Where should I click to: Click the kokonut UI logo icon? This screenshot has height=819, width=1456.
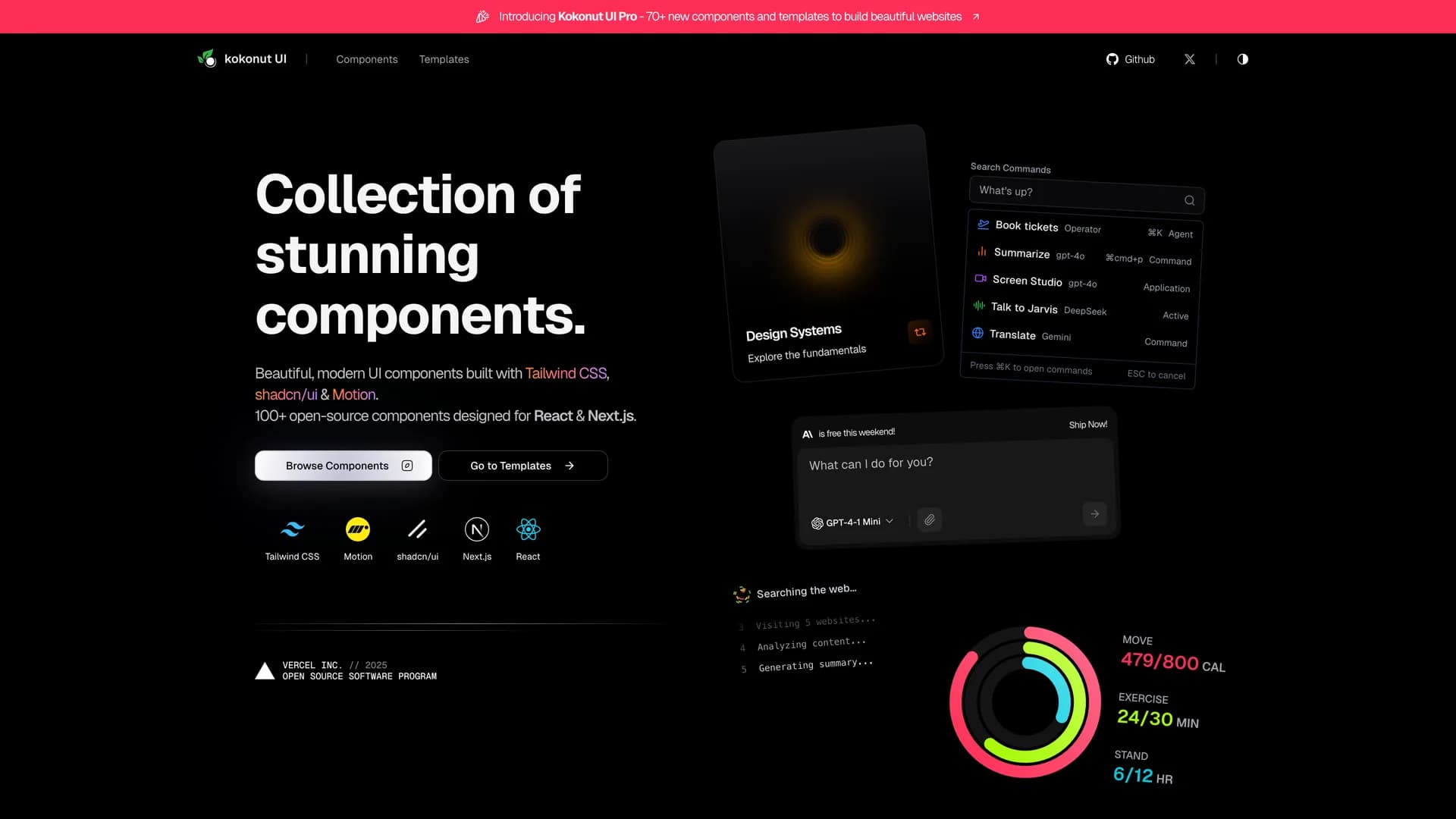206,58
